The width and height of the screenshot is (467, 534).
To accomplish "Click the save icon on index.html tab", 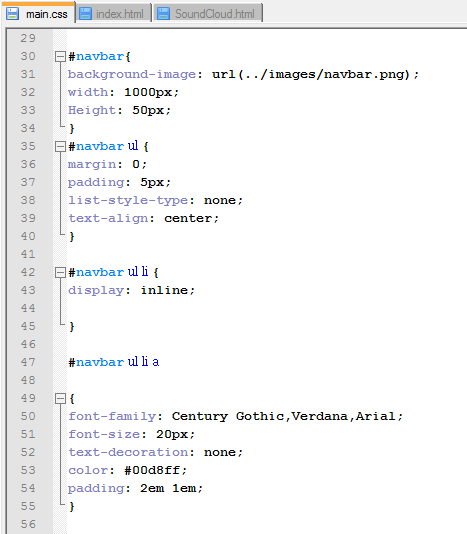I will point(85,14).
